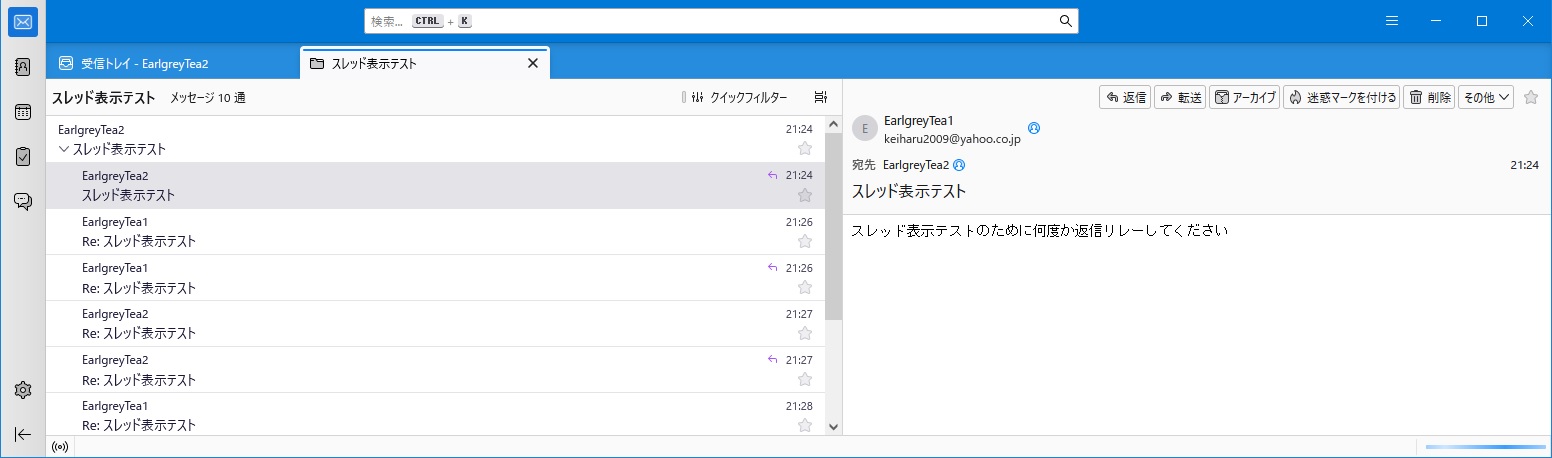Click the global search field
This screenshot has width=1552, height=458.
[x=720, y=21]
